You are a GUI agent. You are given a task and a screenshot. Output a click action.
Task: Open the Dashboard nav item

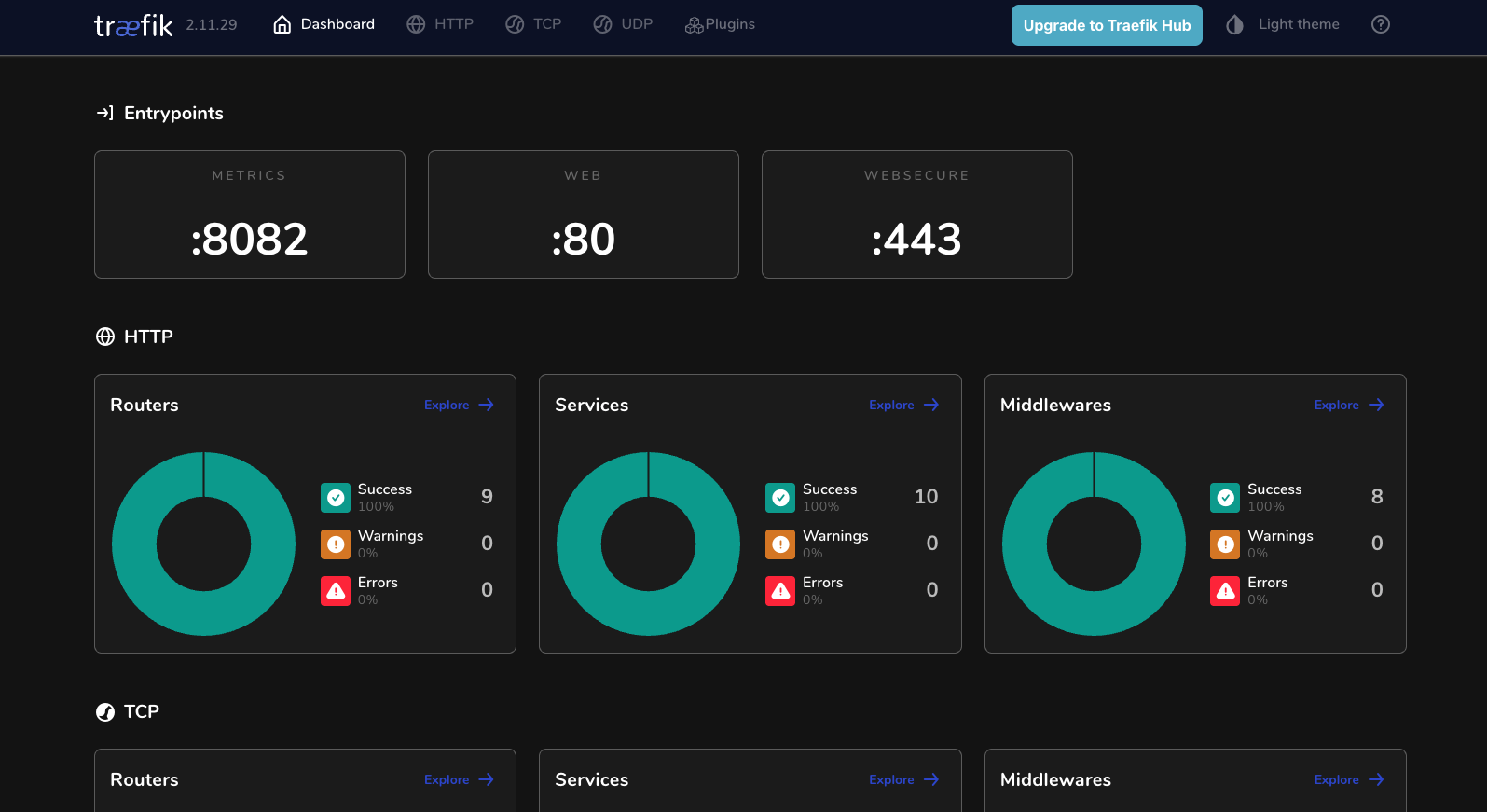point(324,24)
